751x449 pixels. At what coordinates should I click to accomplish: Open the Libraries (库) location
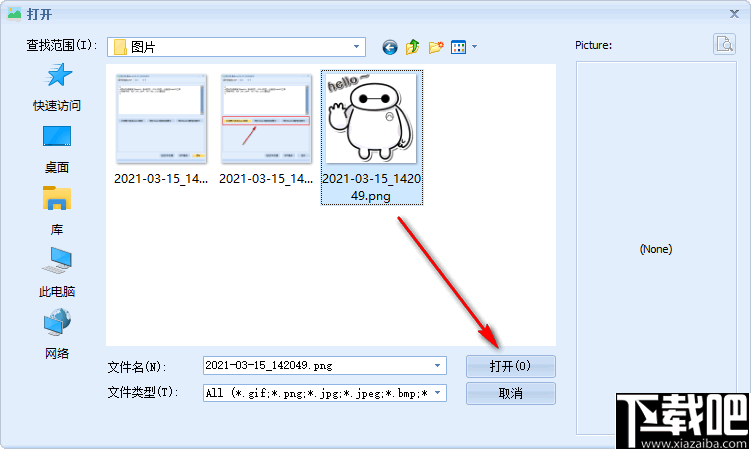point(57,211)
